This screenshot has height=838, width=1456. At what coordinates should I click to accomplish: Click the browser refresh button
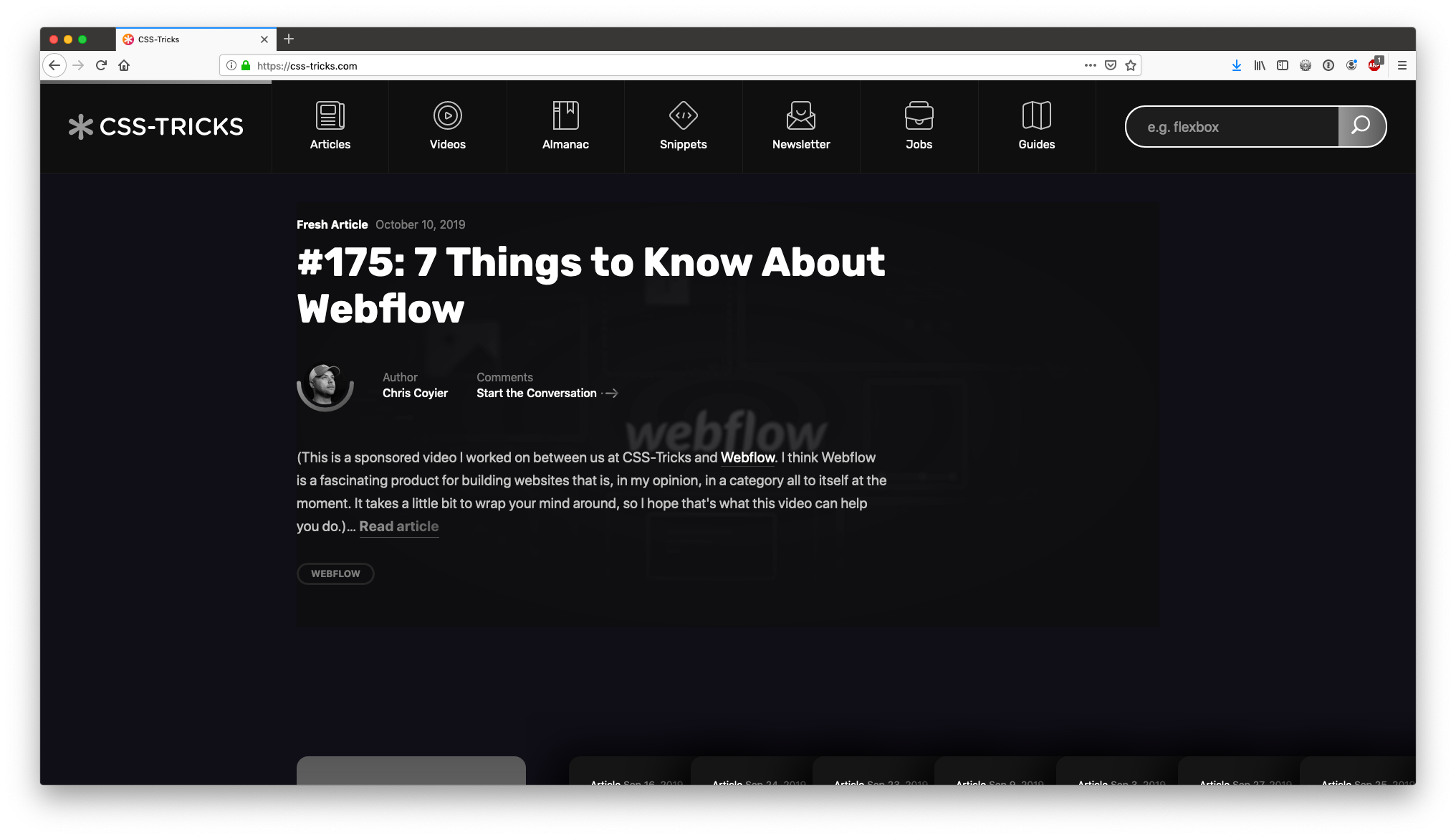click(100, 65)
